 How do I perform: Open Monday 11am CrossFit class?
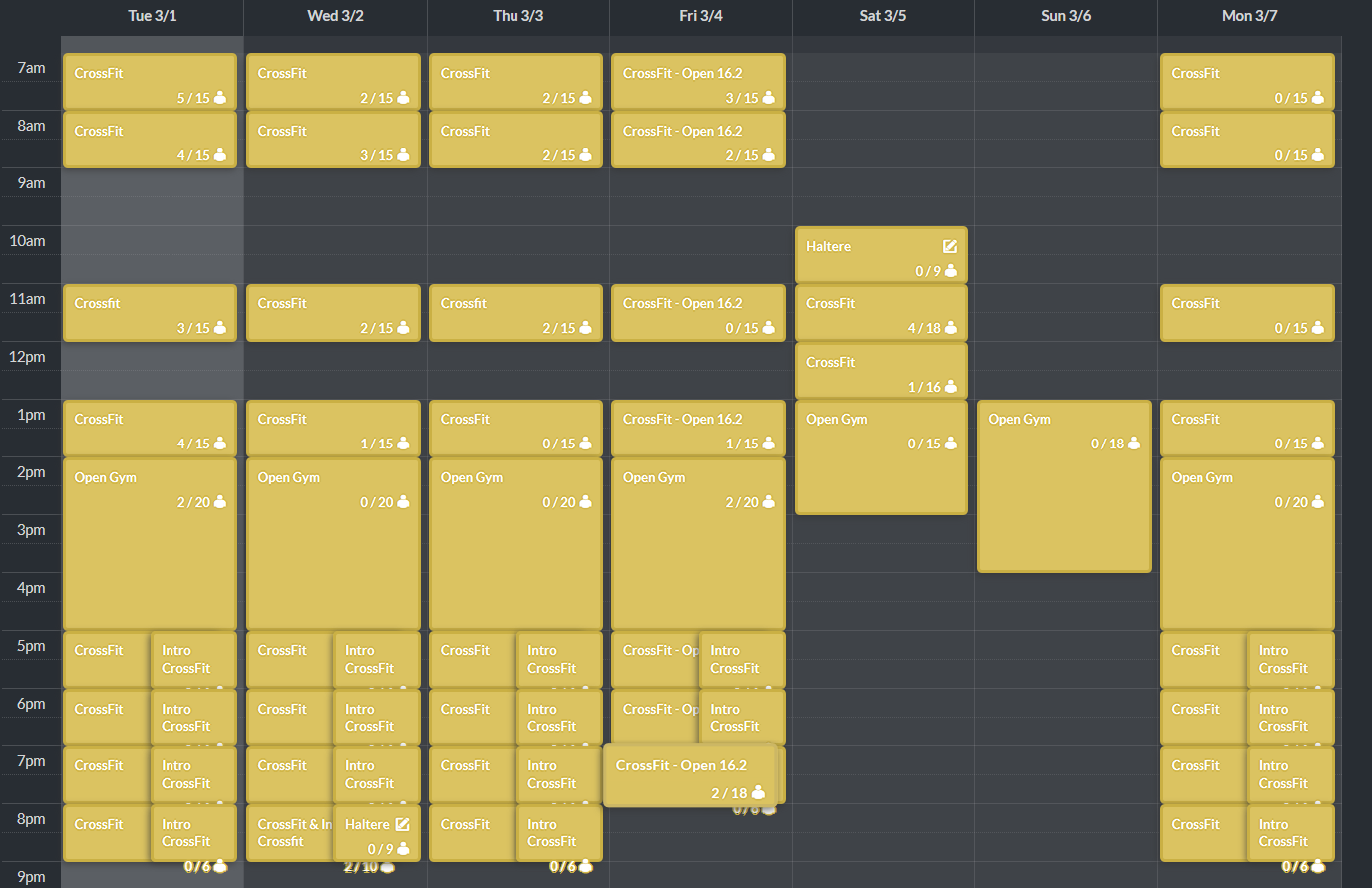[1245, 313]
